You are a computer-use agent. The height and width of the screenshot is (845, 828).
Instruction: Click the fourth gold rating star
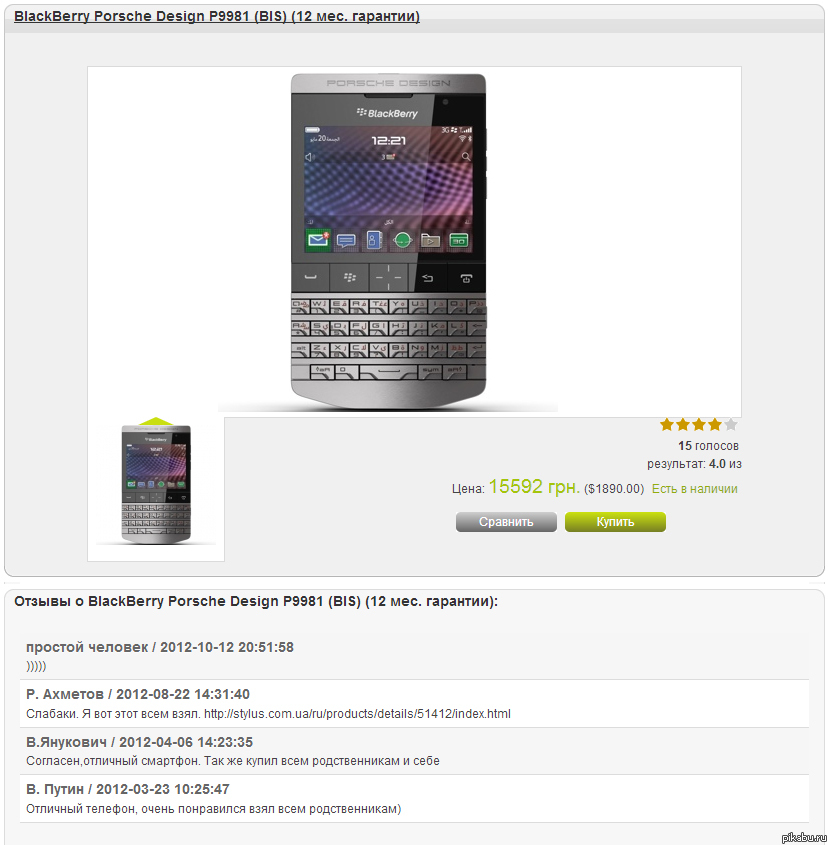(715, 425)
